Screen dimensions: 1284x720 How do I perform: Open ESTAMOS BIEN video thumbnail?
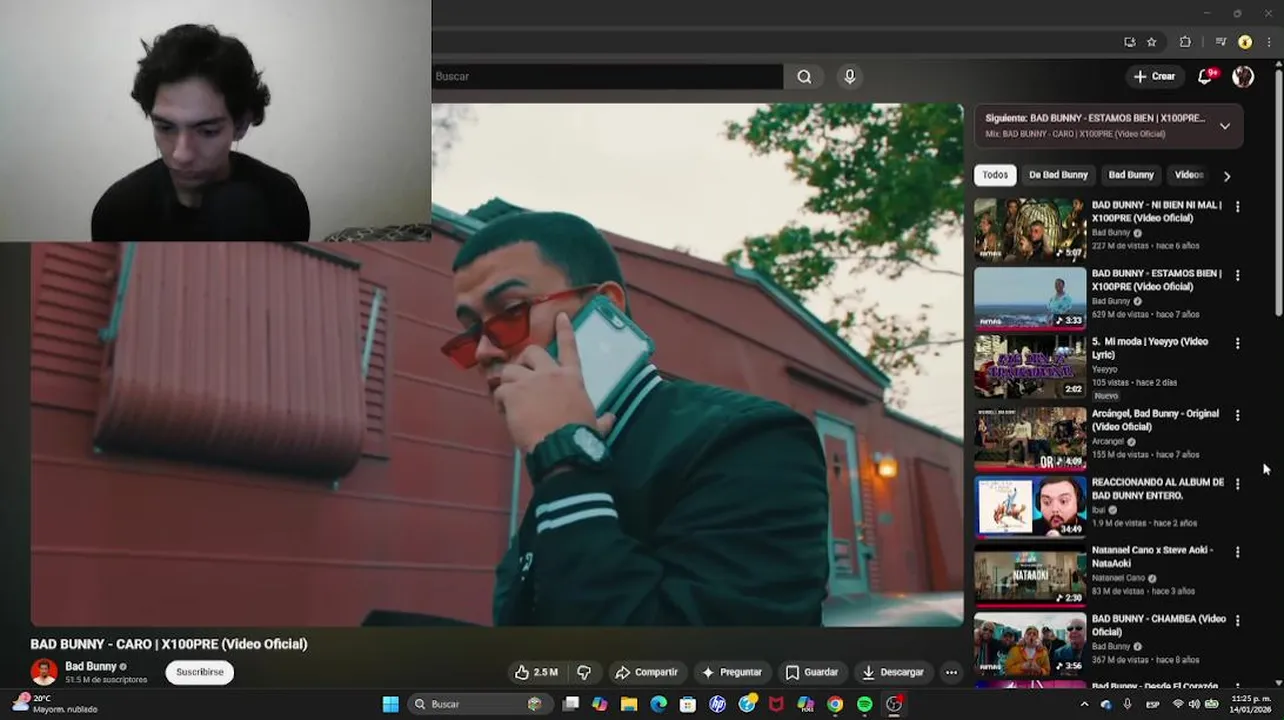pyautogui.click(x=1030, y=297)
